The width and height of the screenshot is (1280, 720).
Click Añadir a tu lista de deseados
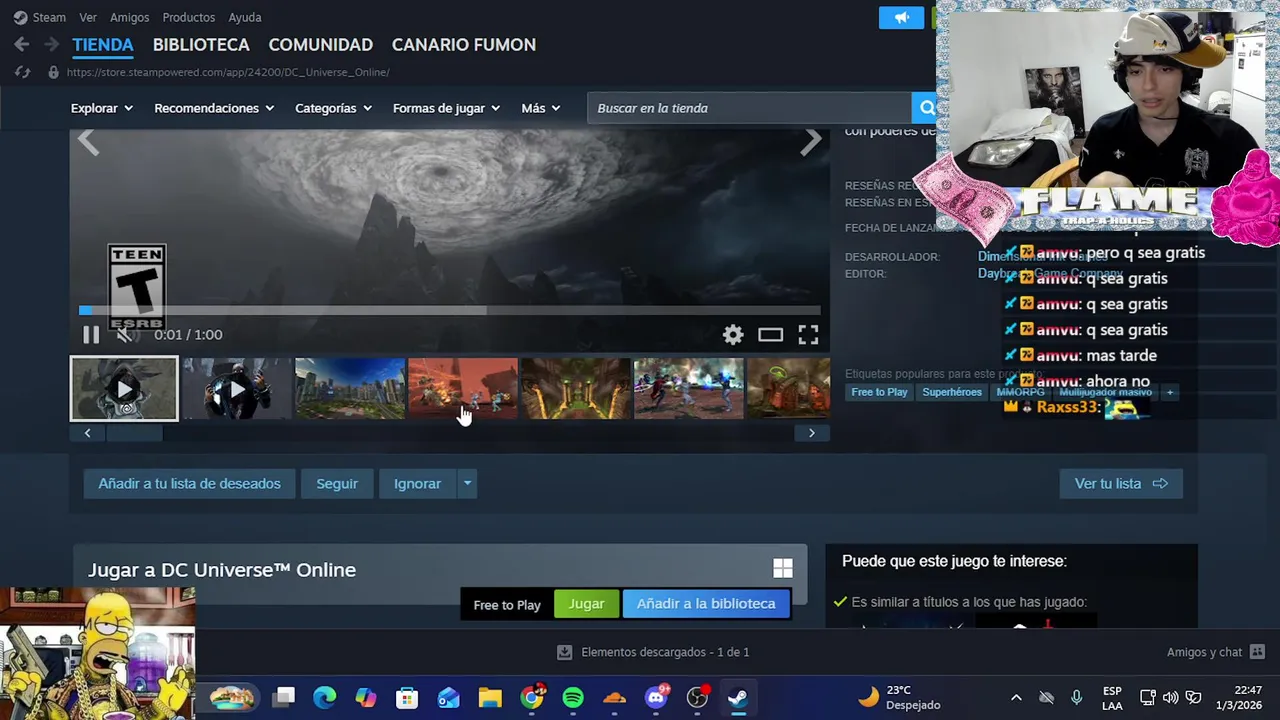(189, 484)
